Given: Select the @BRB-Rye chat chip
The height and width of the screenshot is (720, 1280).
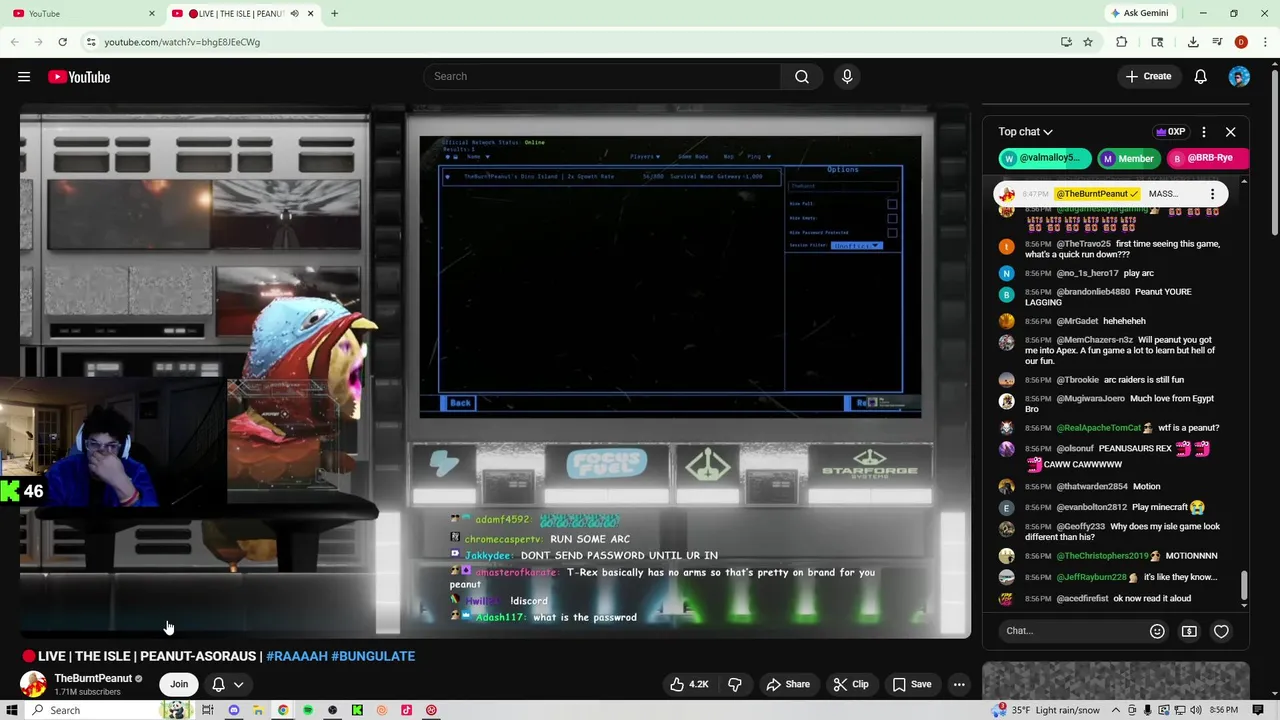Looking at the screenshot, I should point(1207,158).
